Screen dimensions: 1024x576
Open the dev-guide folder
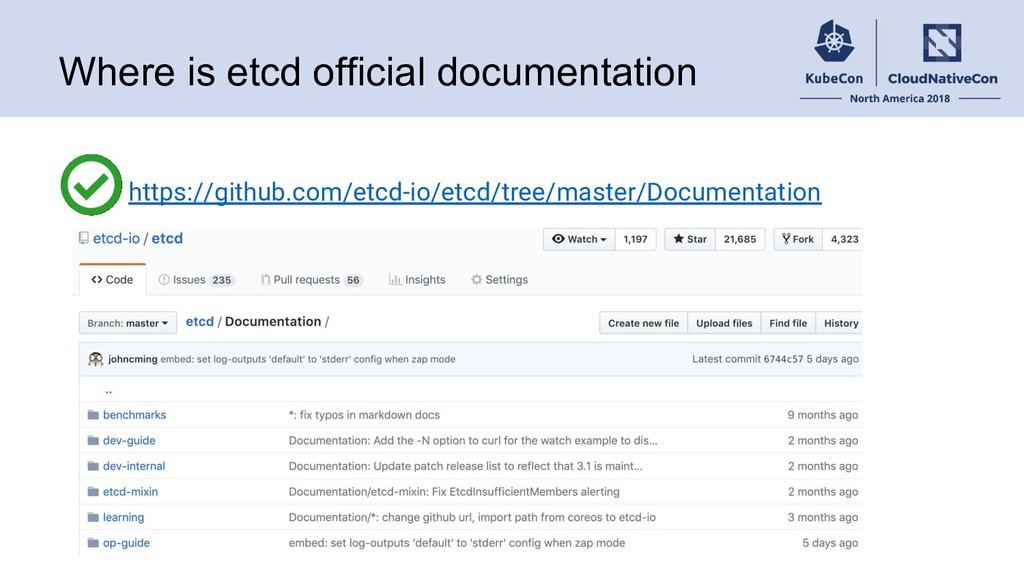click(x=129, y=440)
